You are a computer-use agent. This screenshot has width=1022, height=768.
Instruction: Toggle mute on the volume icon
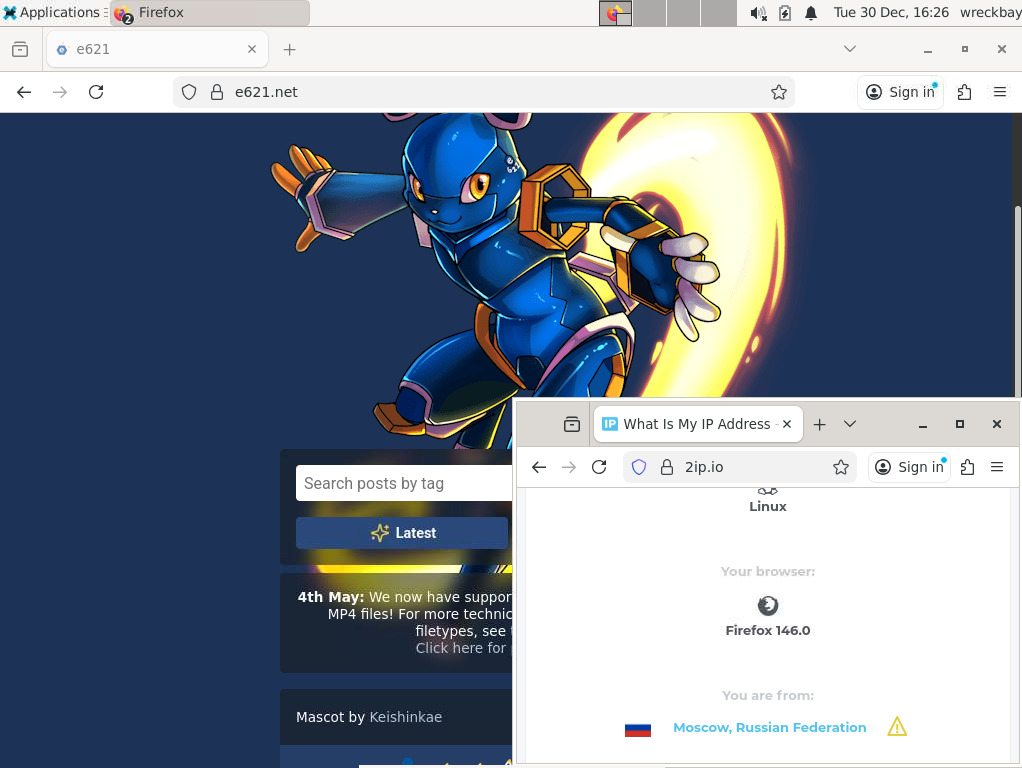[x=757, y=13]
